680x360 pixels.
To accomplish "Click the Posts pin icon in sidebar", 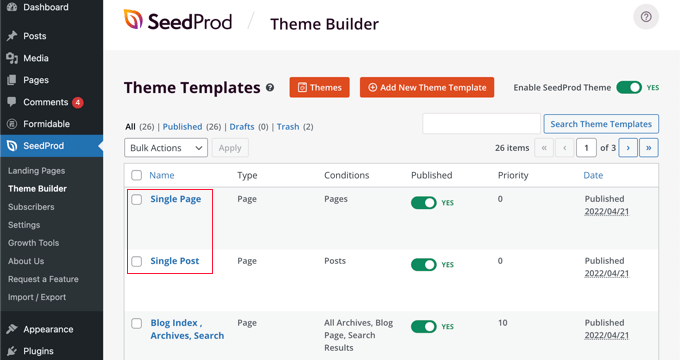I will 12,36.
